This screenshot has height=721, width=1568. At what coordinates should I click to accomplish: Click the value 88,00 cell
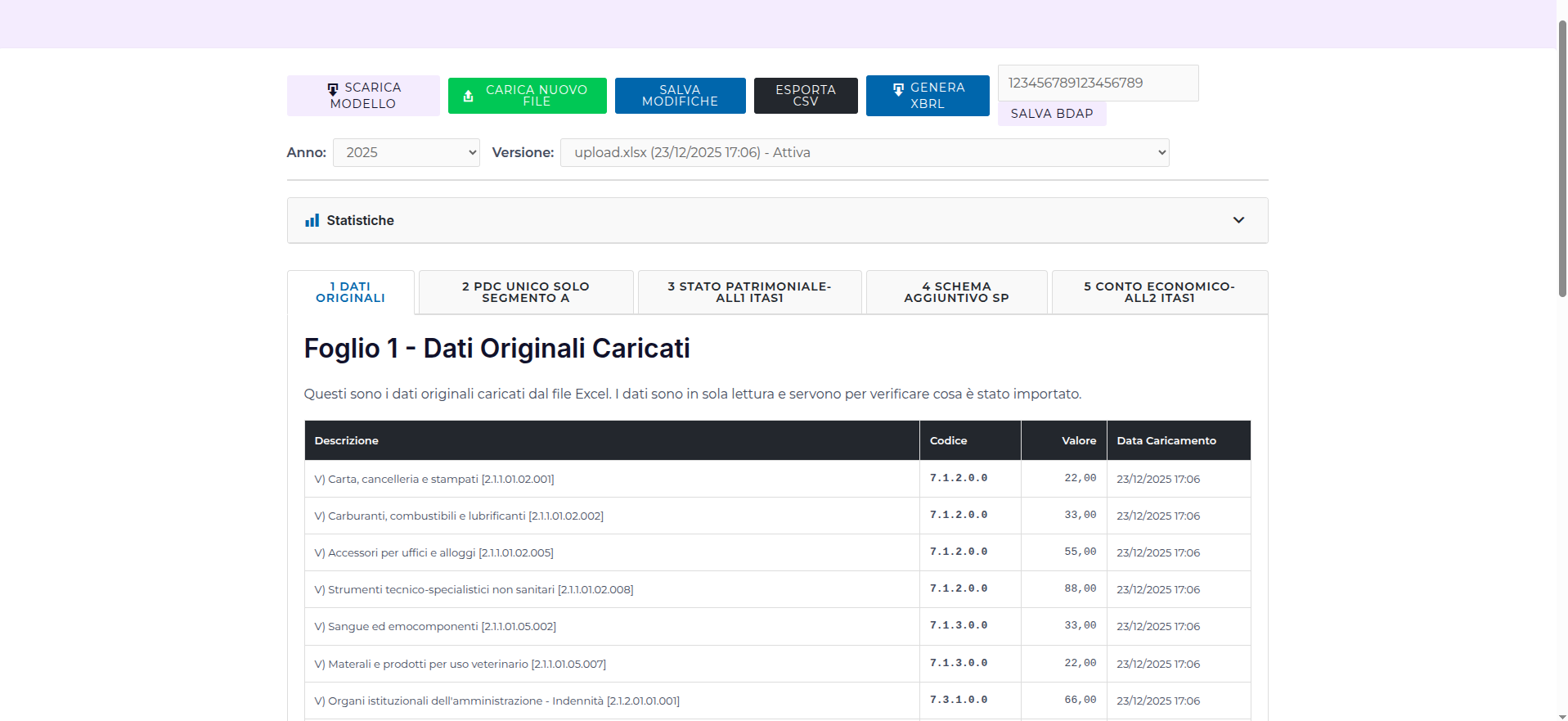[1064, 589]
